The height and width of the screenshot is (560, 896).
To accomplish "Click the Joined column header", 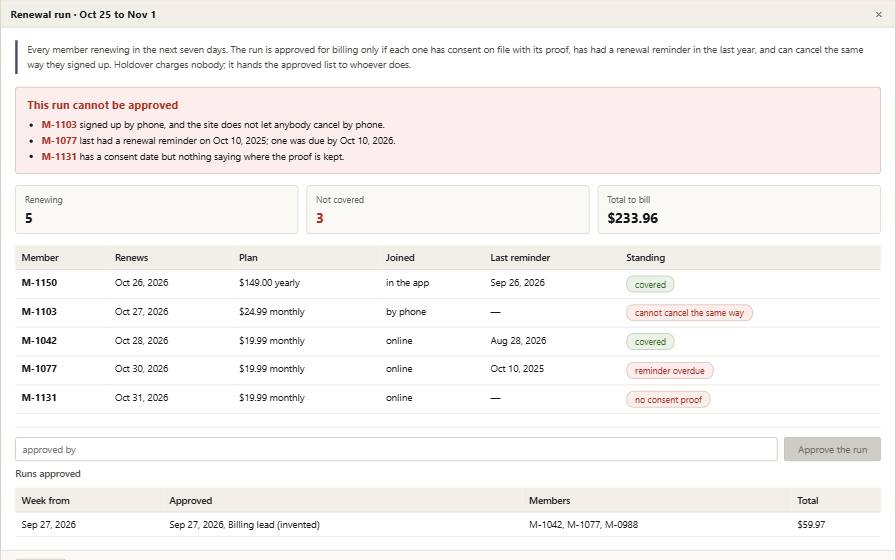I will [x=400, y=258].
